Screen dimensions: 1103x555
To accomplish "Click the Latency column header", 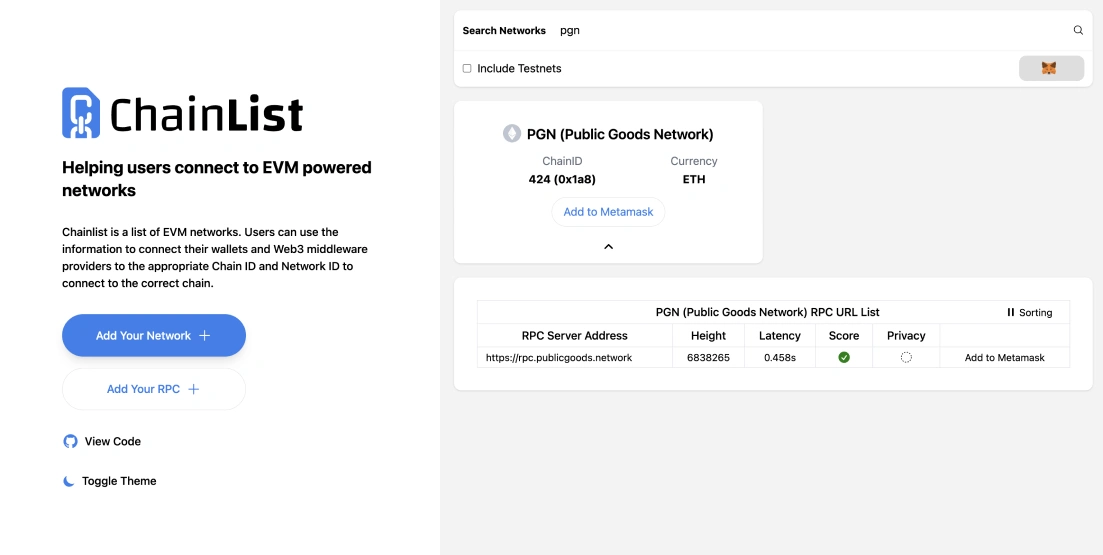I will point(779,336).
